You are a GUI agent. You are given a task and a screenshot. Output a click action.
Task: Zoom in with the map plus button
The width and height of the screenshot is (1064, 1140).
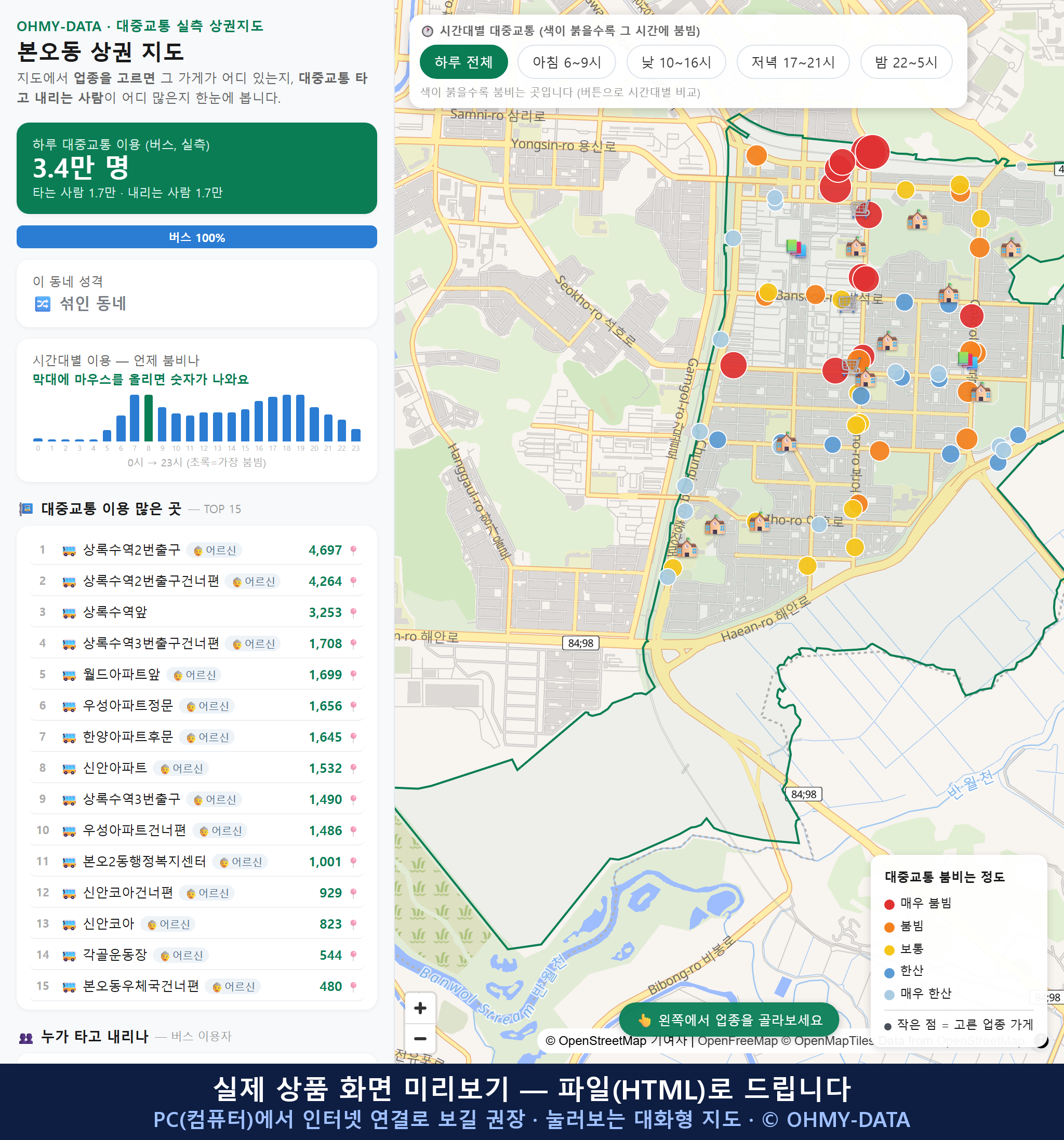420,1008
